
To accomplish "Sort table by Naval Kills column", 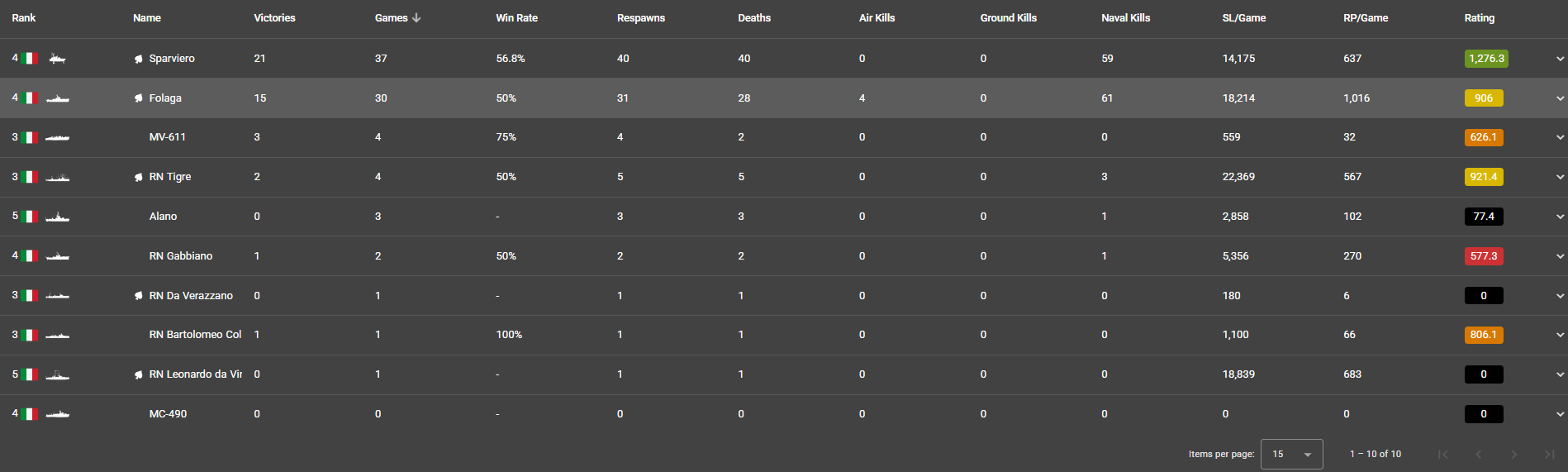I will pos(1125,18).
